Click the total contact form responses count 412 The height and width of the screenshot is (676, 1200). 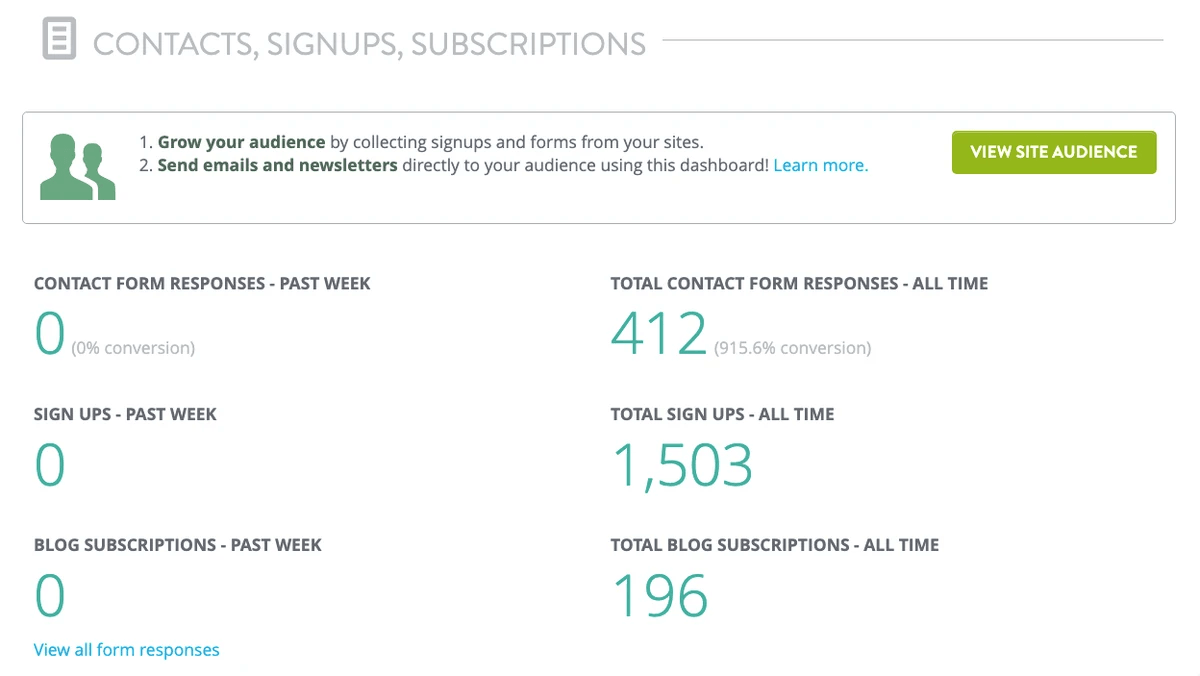tap(658, 333)
